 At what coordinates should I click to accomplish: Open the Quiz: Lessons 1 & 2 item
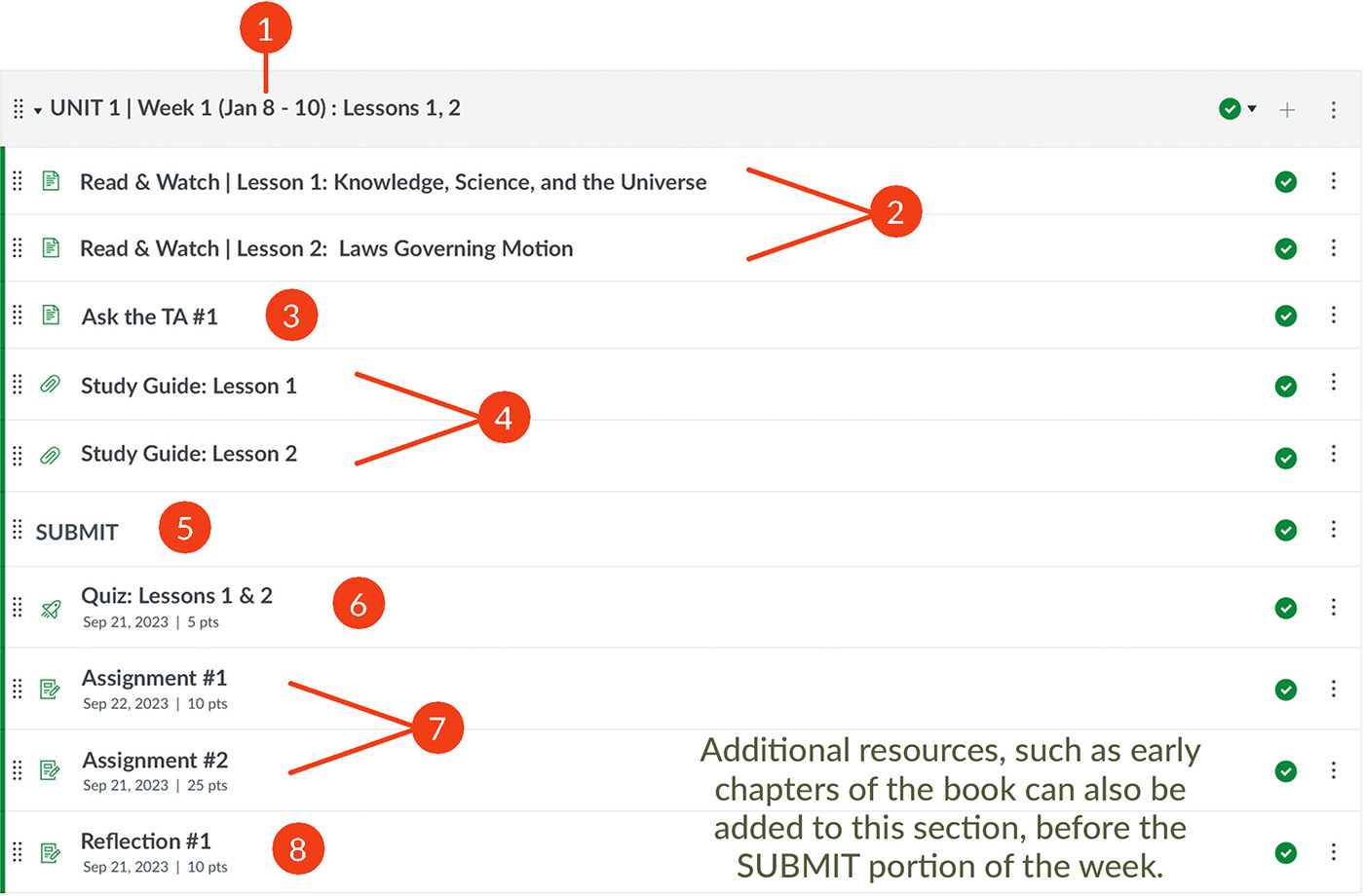click(x=177, y=595)
